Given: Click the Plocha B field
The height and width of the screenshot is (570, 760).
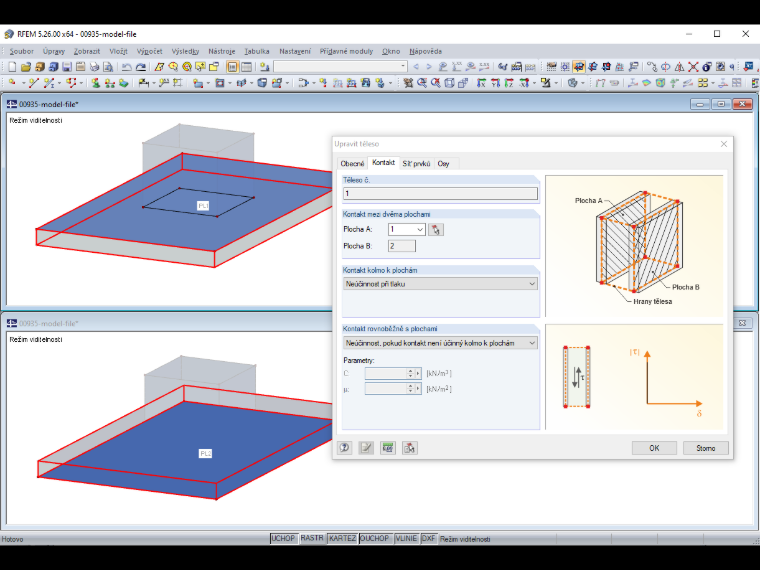Looking at the screenshot, I should click(x=401, y=246).
